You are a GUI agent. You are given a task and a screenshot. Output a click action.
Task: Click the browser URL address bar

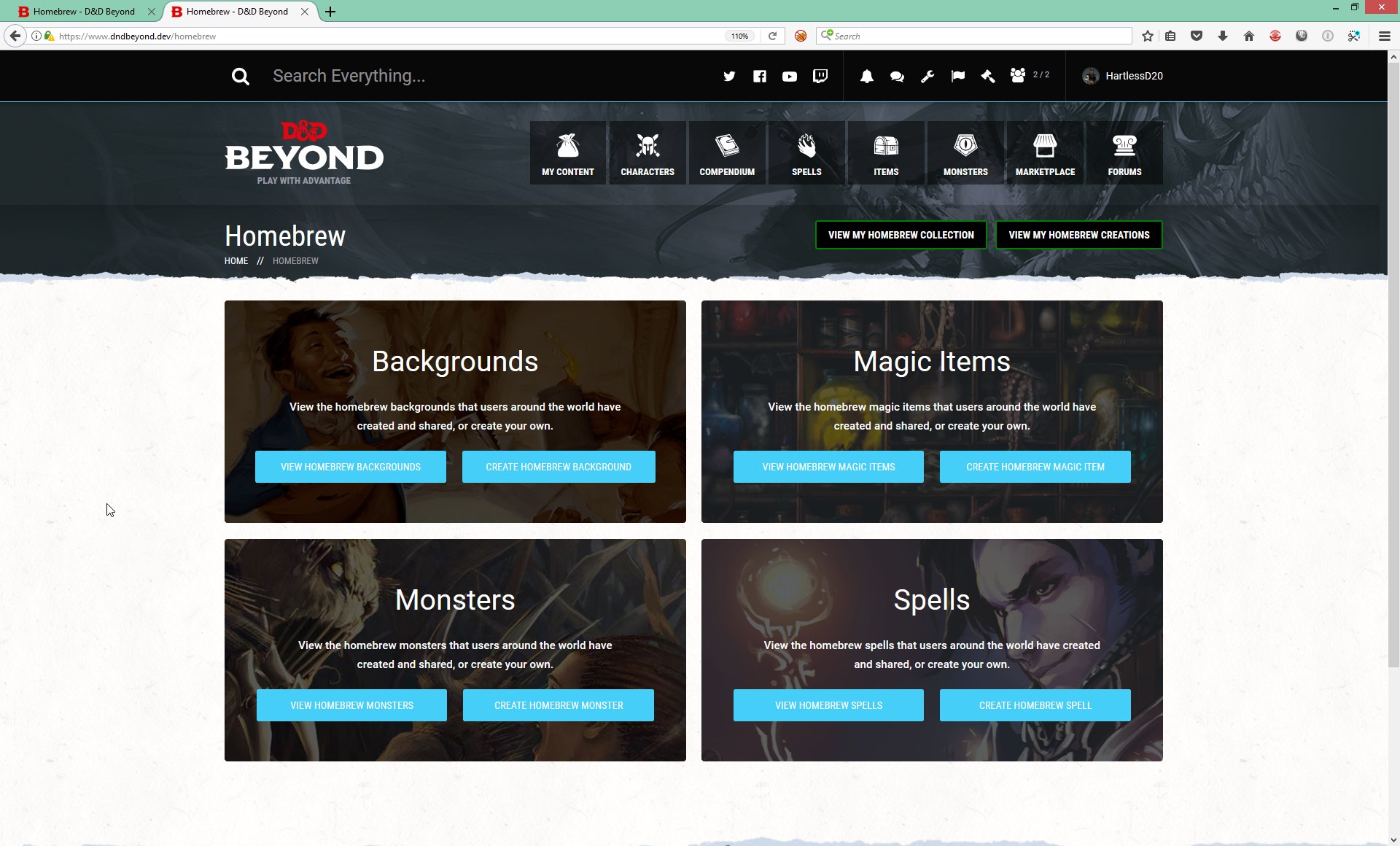386,36
